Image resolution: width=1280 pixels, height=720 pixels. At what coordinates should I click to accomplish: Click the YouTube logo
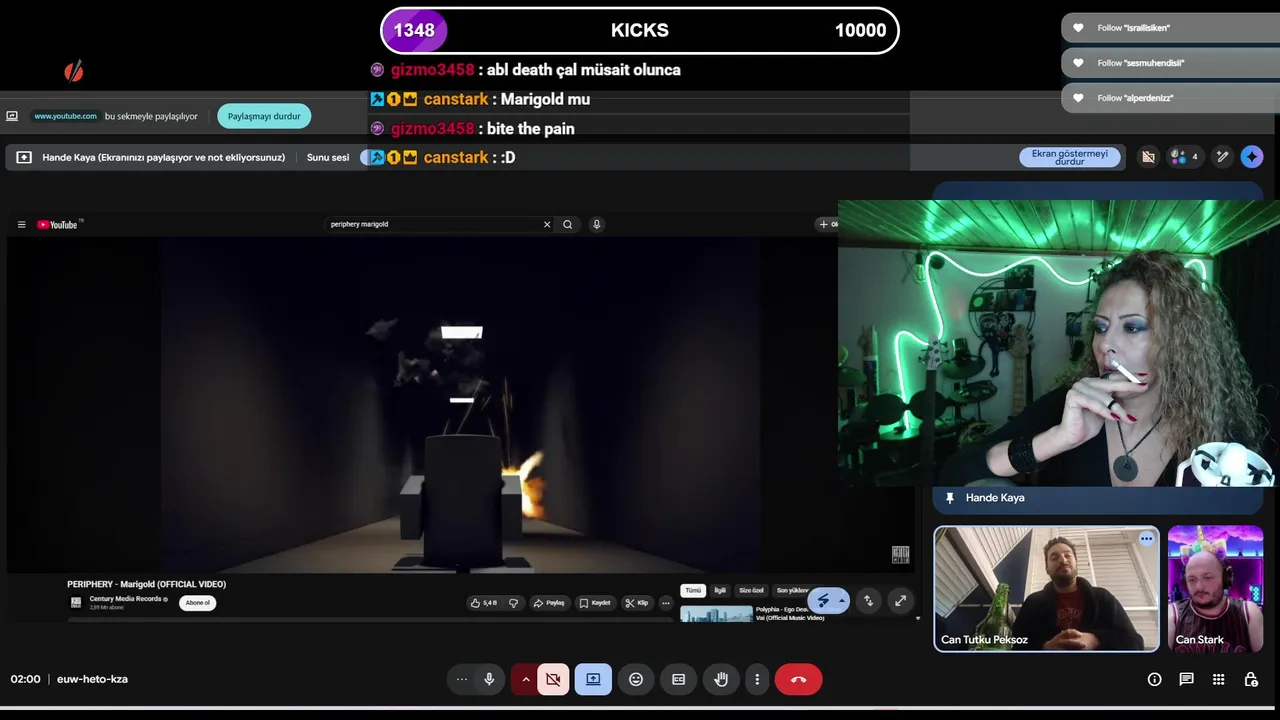pos(58,224)
